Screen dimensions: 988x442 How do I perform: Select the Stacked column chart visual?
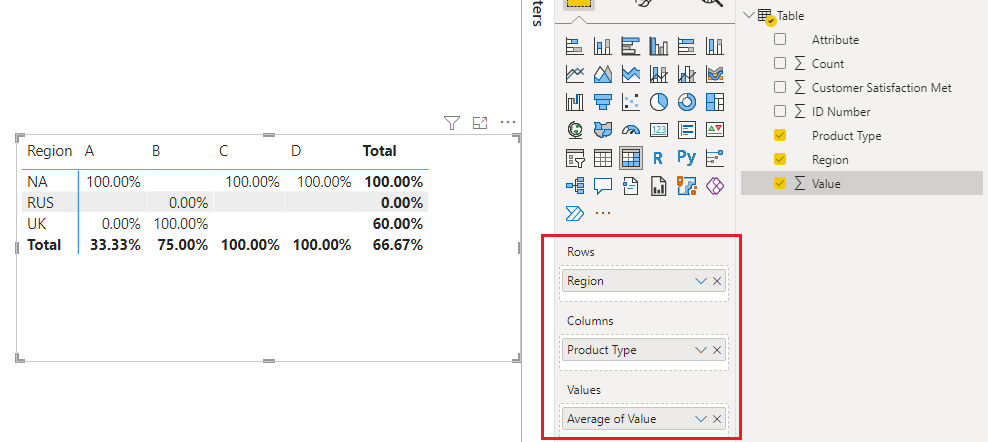(x=603, y=46)
